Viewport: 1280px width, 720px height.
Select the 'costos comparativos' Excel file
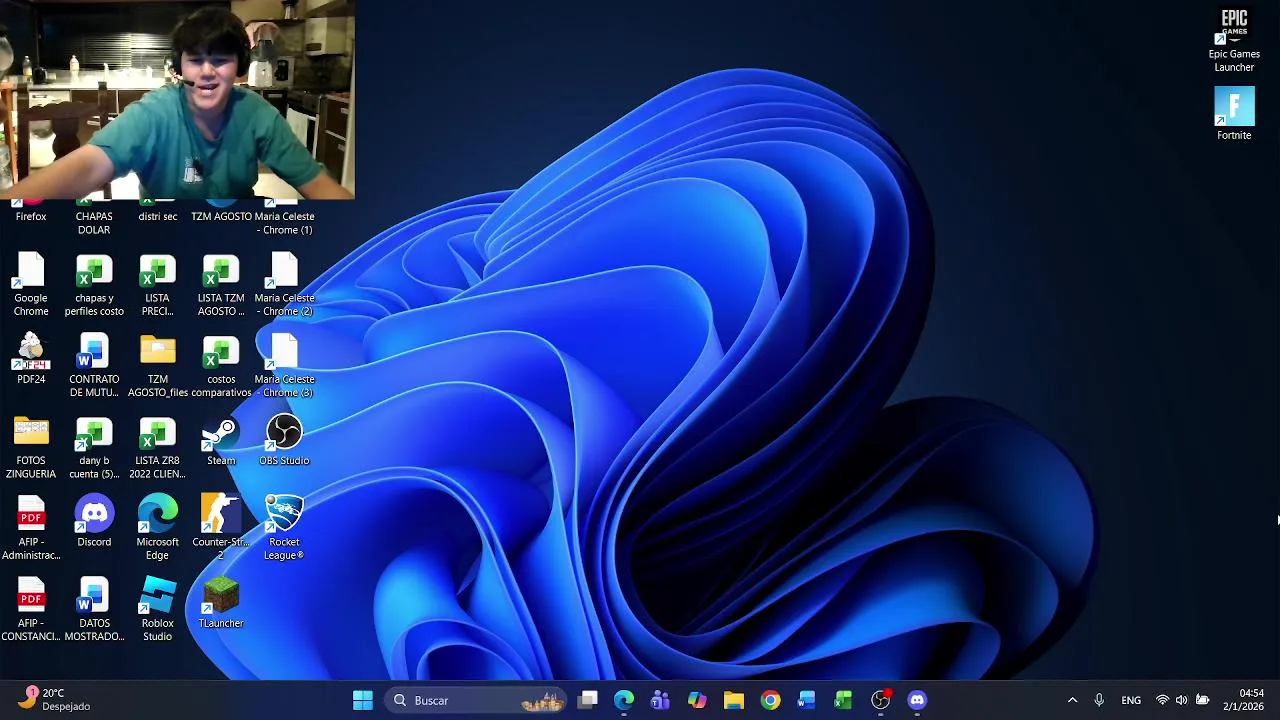click(221, 366)
